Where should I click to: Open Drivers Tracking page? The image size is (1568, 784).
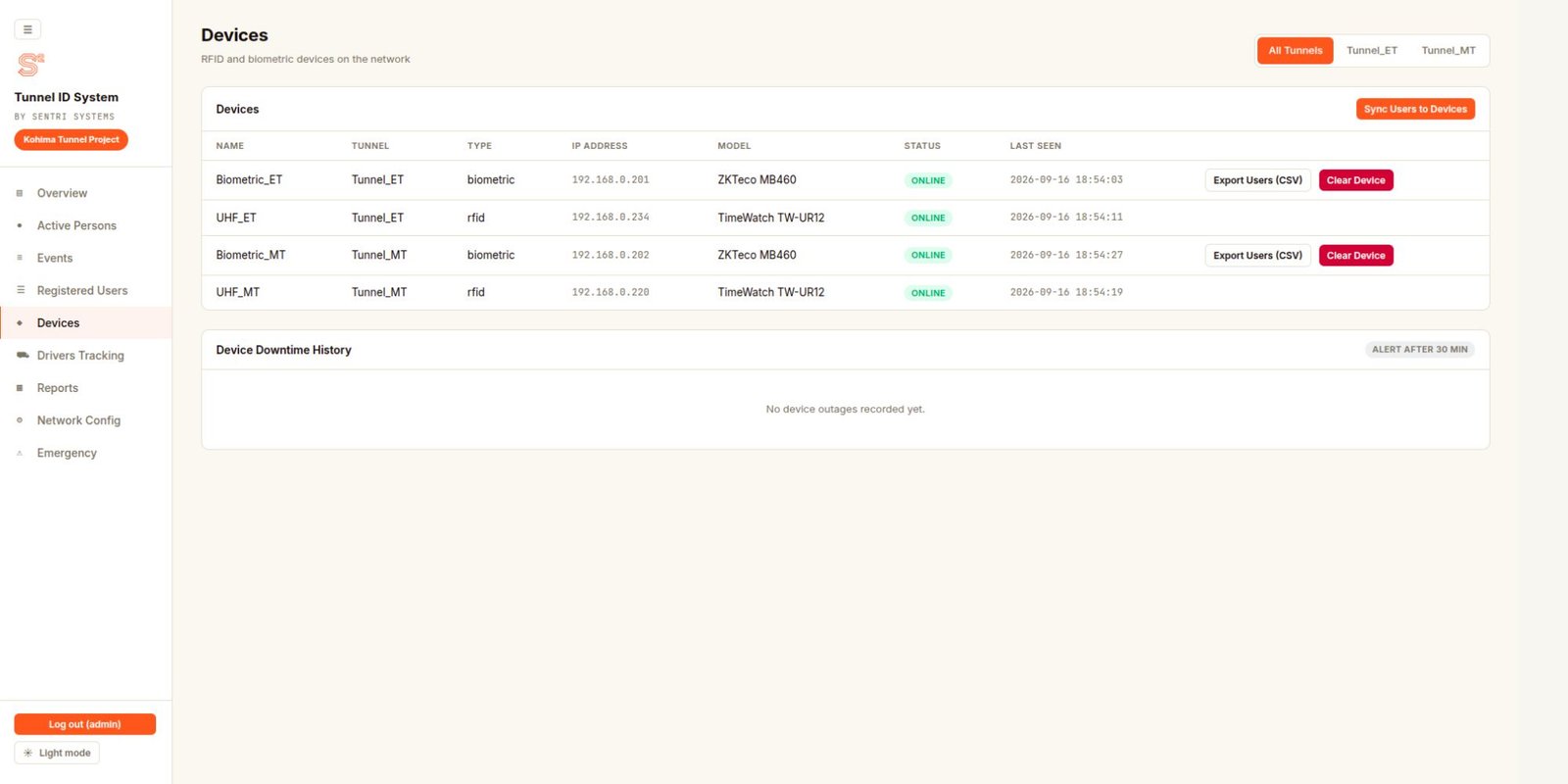pyautogui.click(x=86, y=355)
